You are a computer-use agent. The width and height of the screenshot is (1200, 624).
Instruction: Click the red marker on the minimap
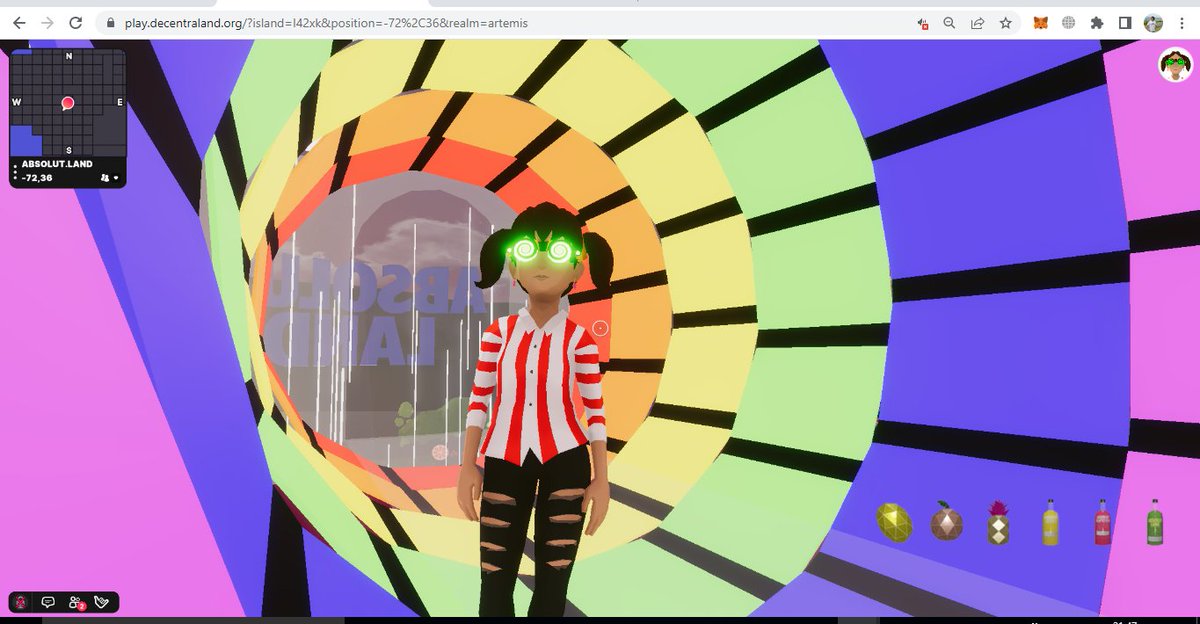coord(68,103)
